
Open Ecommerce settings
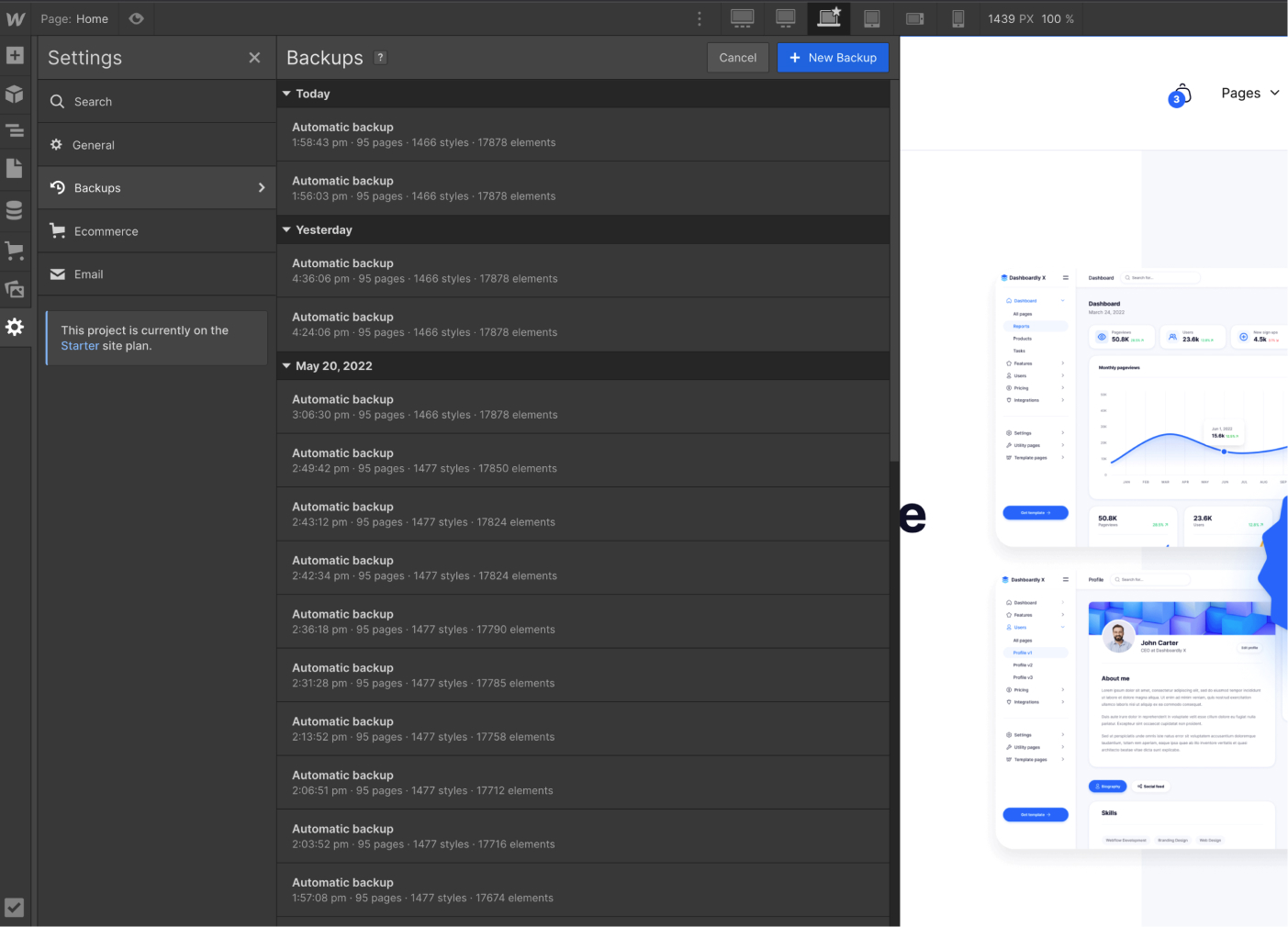tap(157, 231)
